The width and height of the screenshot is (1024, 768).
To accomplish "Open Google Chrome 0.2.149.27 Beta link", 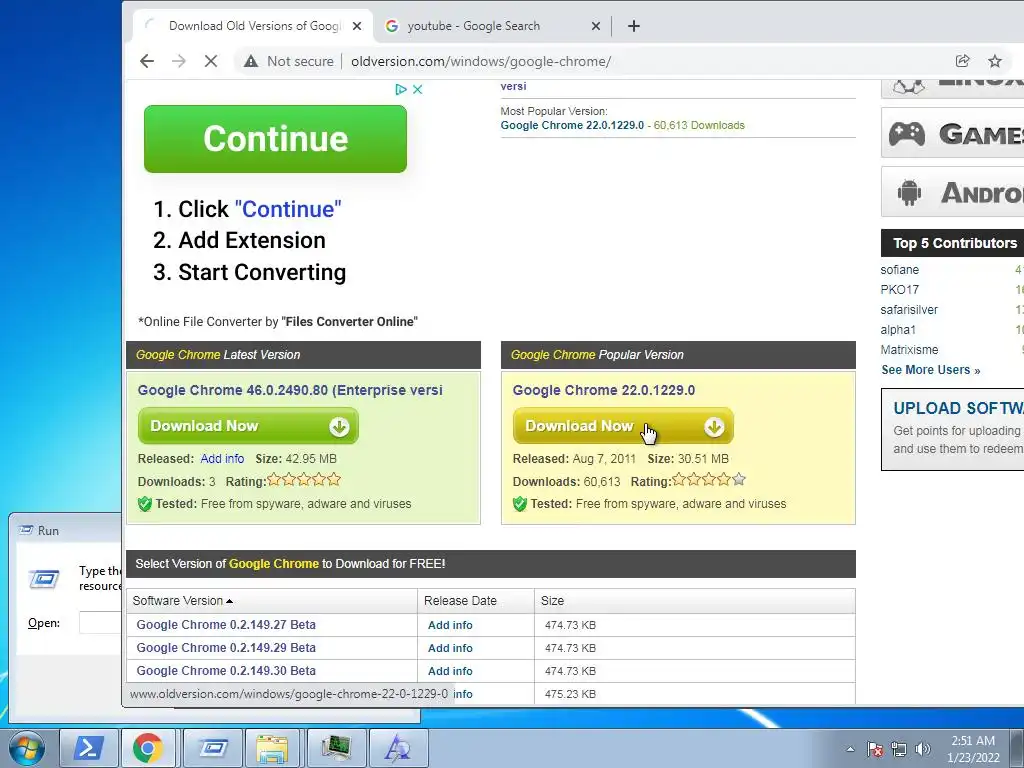I will pos(226,625).
